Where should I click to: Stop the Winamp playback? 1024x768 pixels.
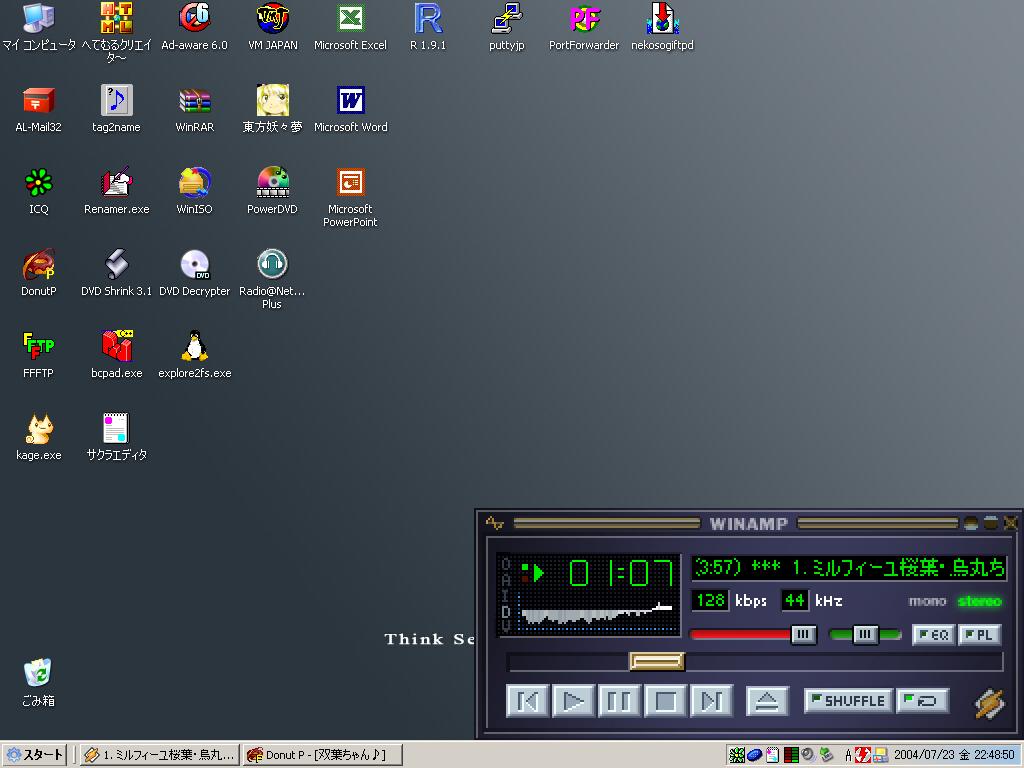[x=665, y=701]
